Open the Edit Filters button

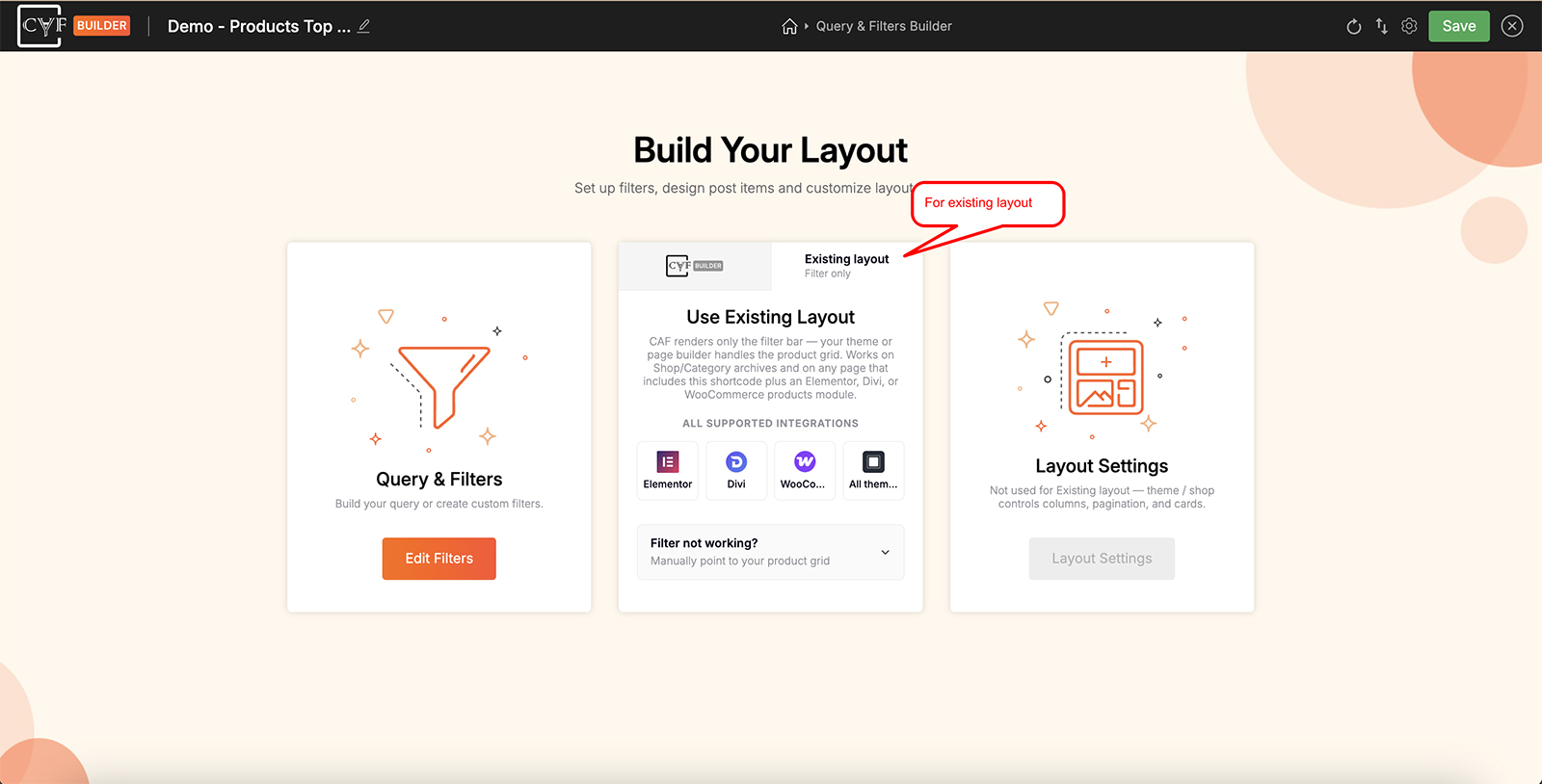point(439,559)
